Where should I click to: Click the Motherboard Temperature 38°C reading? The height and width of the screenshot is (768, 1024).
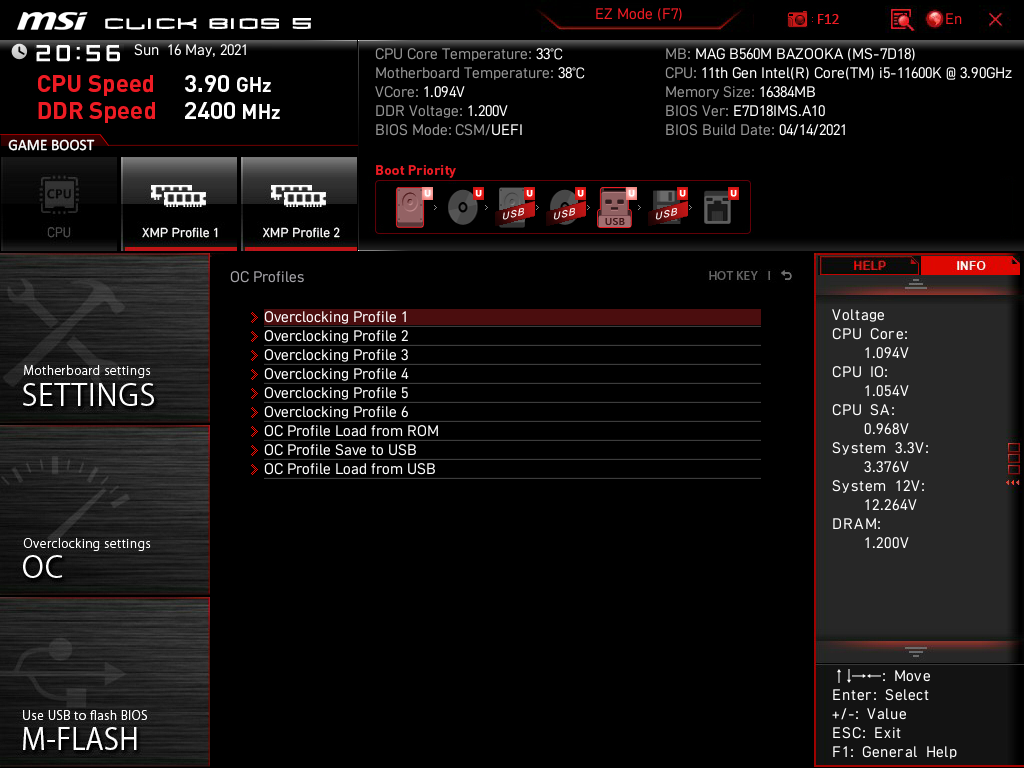tap(480, 73)
